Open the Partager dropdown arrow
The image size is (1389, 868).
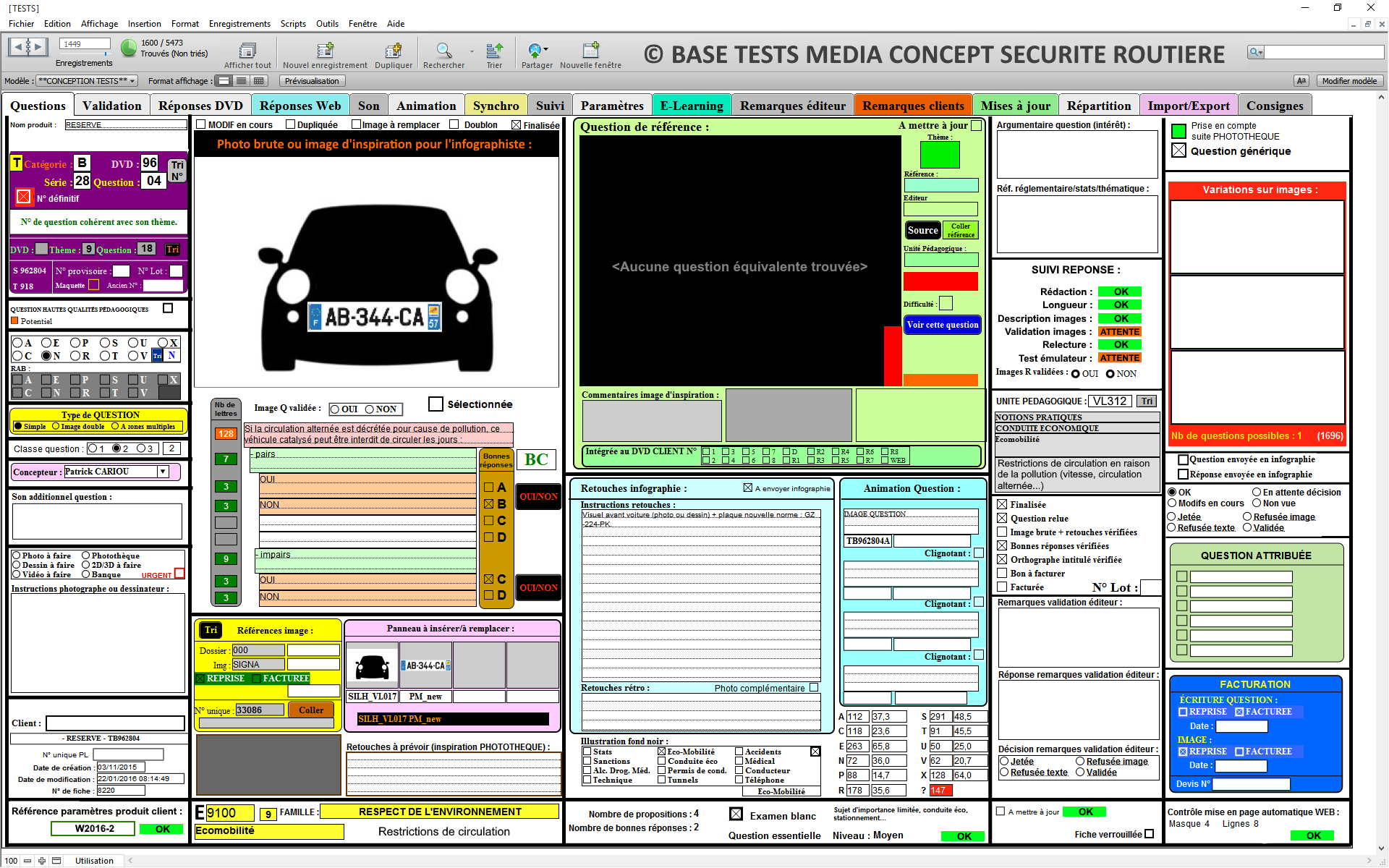click(x=545, y=49)
